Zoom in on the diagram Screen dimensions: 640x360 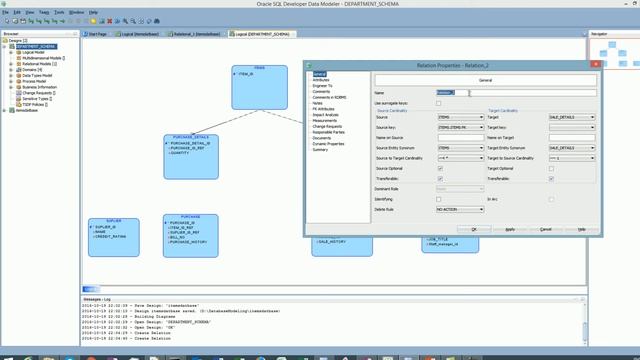pos(125,21)
